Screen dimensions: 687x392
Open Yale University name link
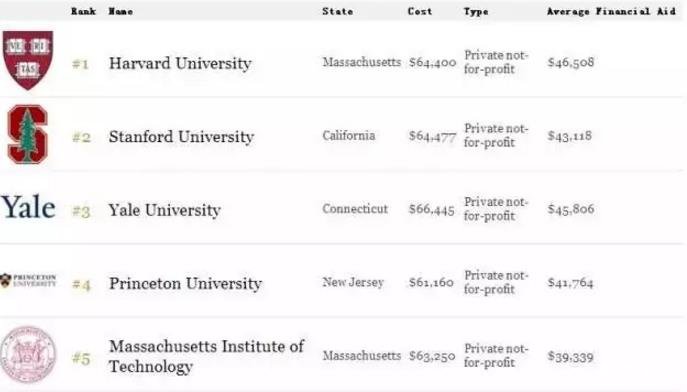(165, 210)
